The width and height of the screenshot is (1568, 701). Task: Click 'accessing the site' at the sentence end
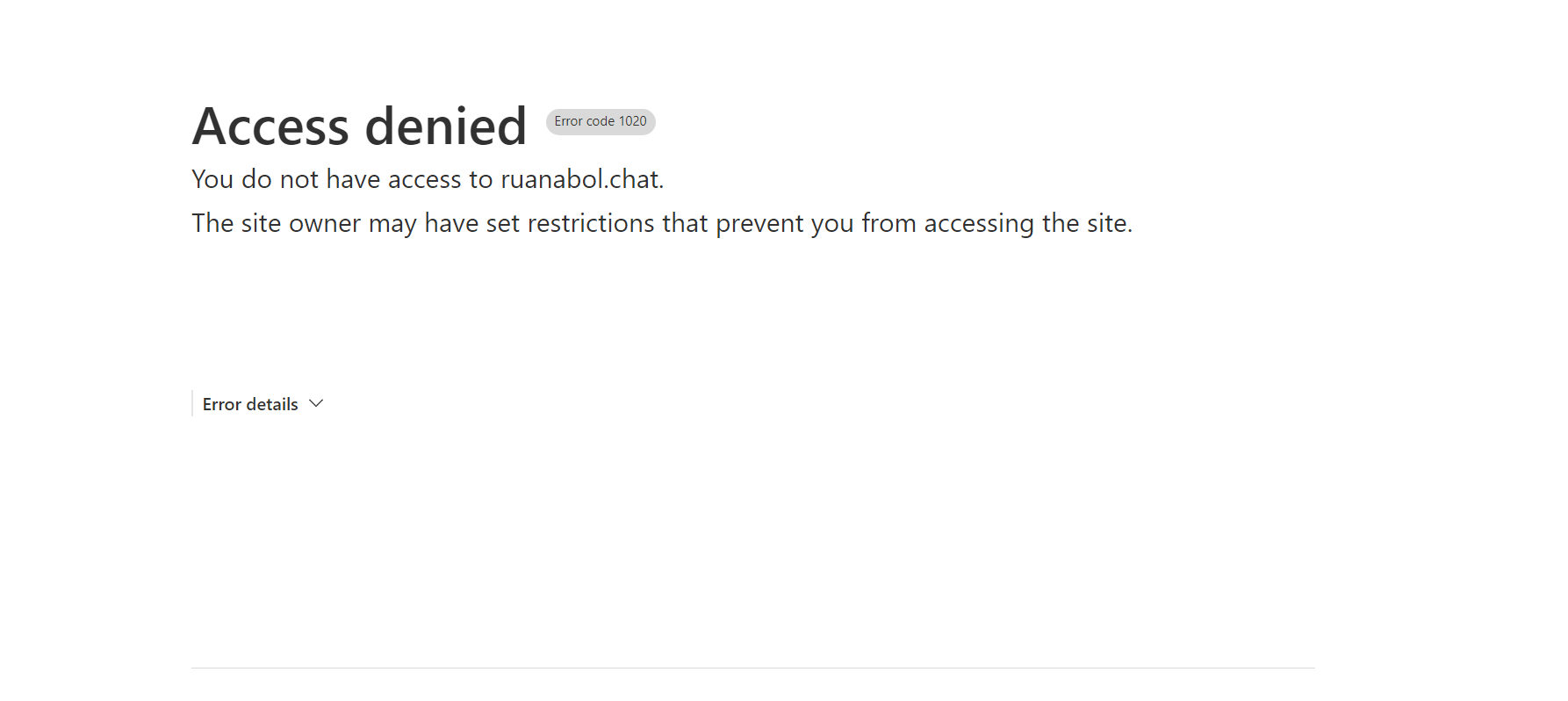[x=1027, y=223]
